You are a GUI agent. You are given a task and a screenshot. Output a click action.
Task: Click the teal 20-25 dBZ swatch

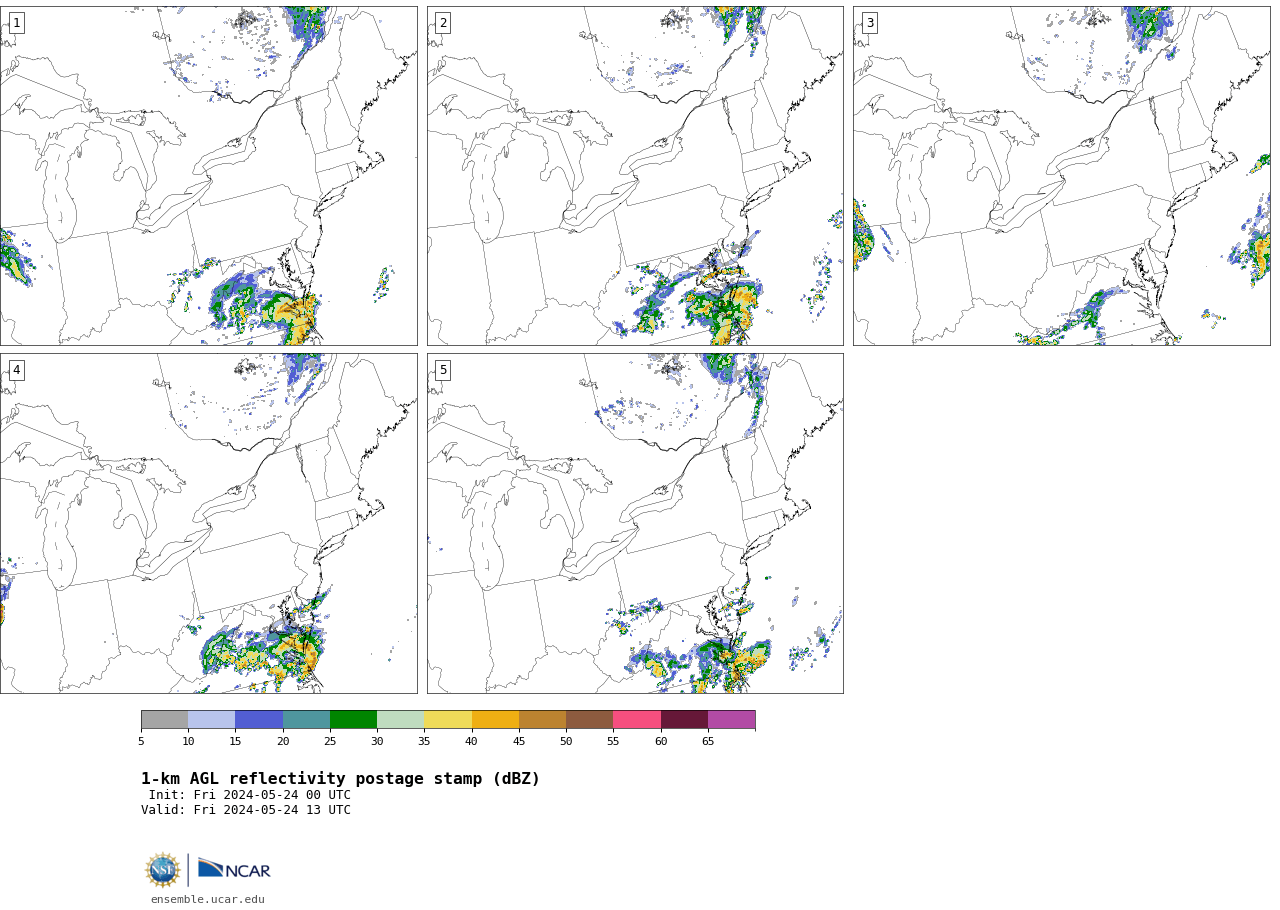coord(306,720)
